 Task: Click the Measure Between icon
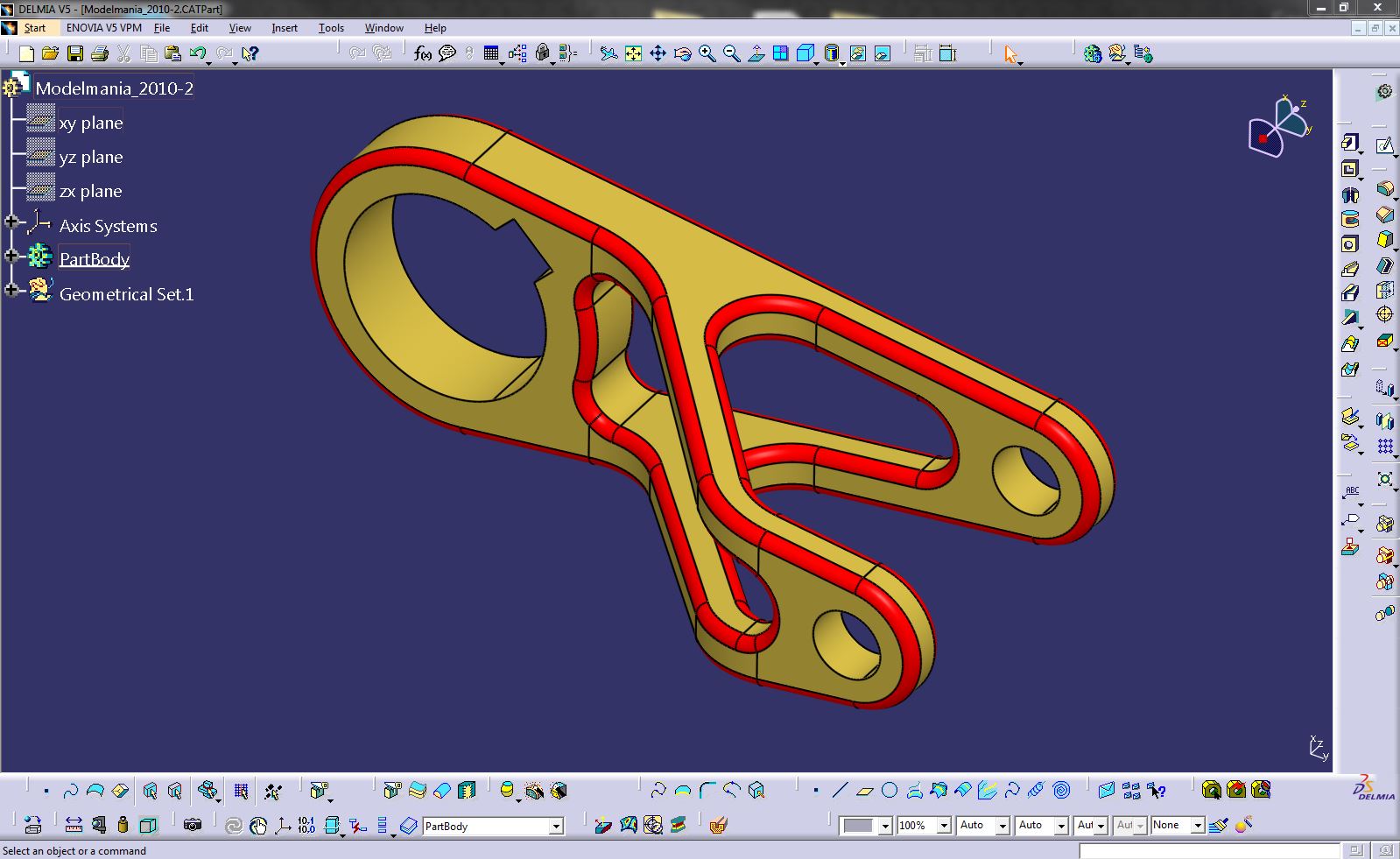(74, 825)
